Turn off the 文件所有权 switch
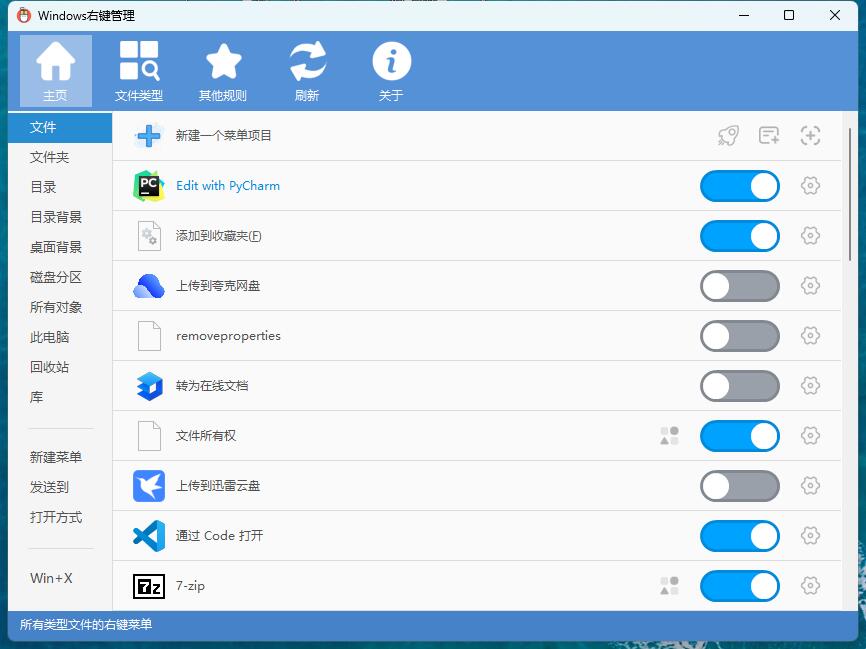Image resolution: width=866 pixels, height=649 pixels. pyautogui.click(x=739, y=436)
